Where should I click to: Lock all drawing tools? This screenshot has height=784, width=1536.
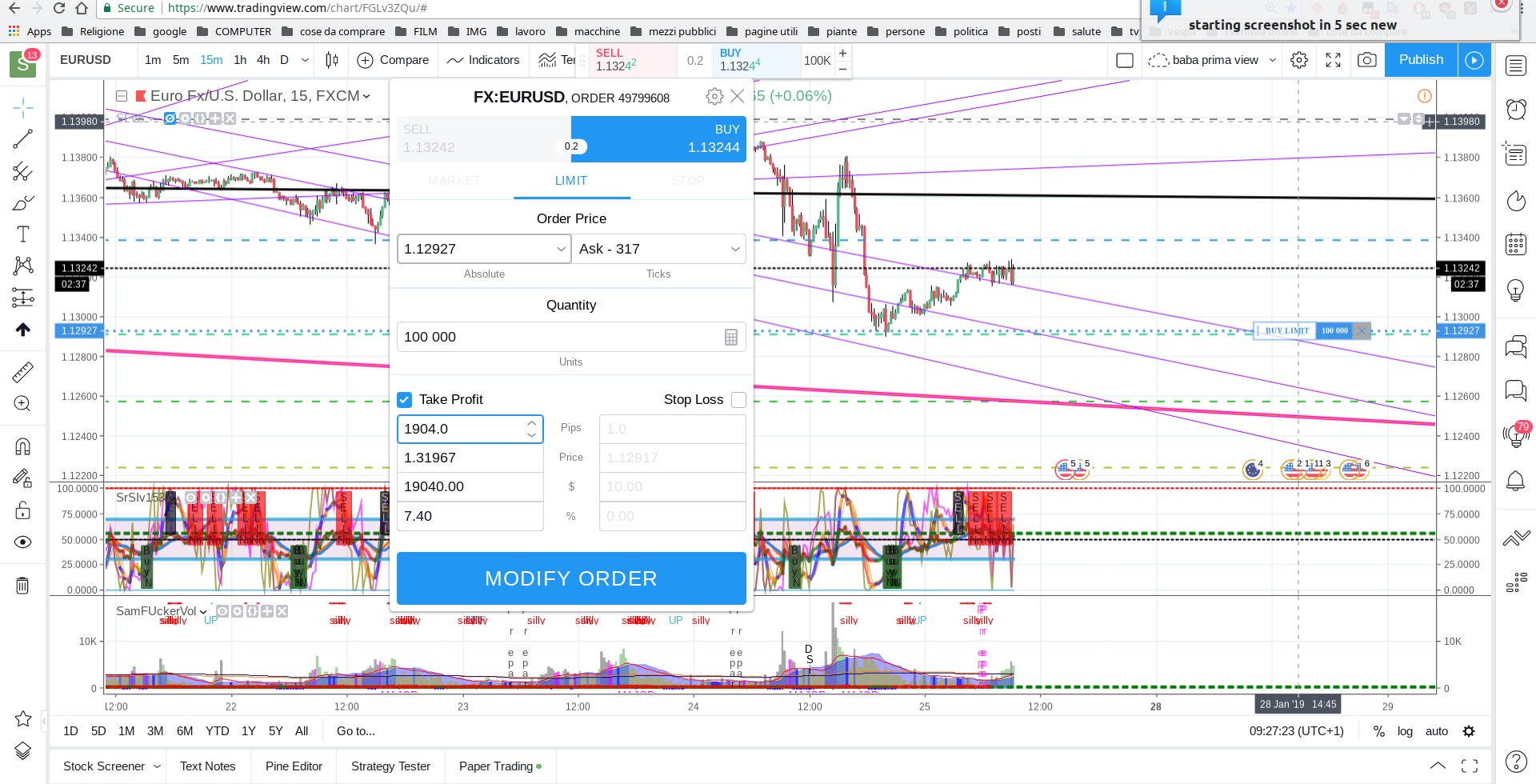[22, 510]
